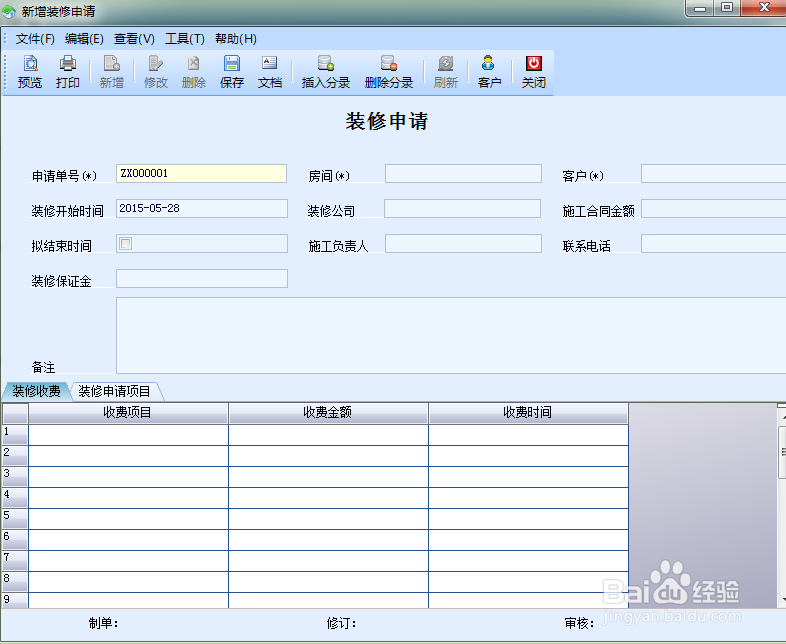The image size is (786, 644).
Task: Open the 工具(T) menu
Action: (x=185, y=39)
